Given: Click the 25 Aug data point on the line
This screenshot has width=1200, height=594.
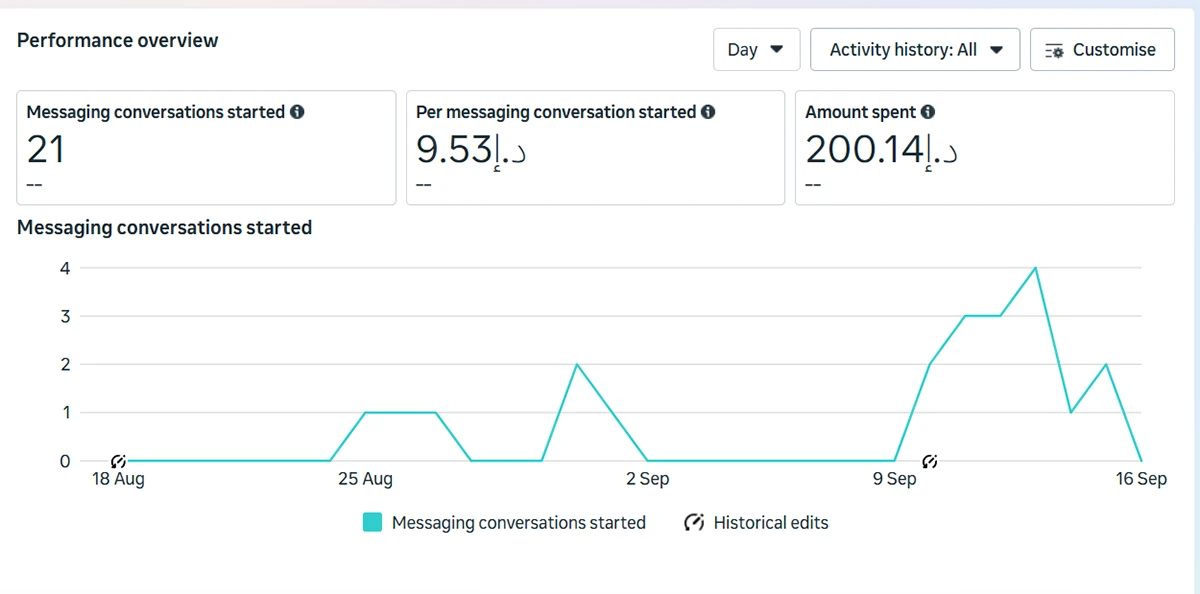Looking at the screenshot, I should (365, 413).
